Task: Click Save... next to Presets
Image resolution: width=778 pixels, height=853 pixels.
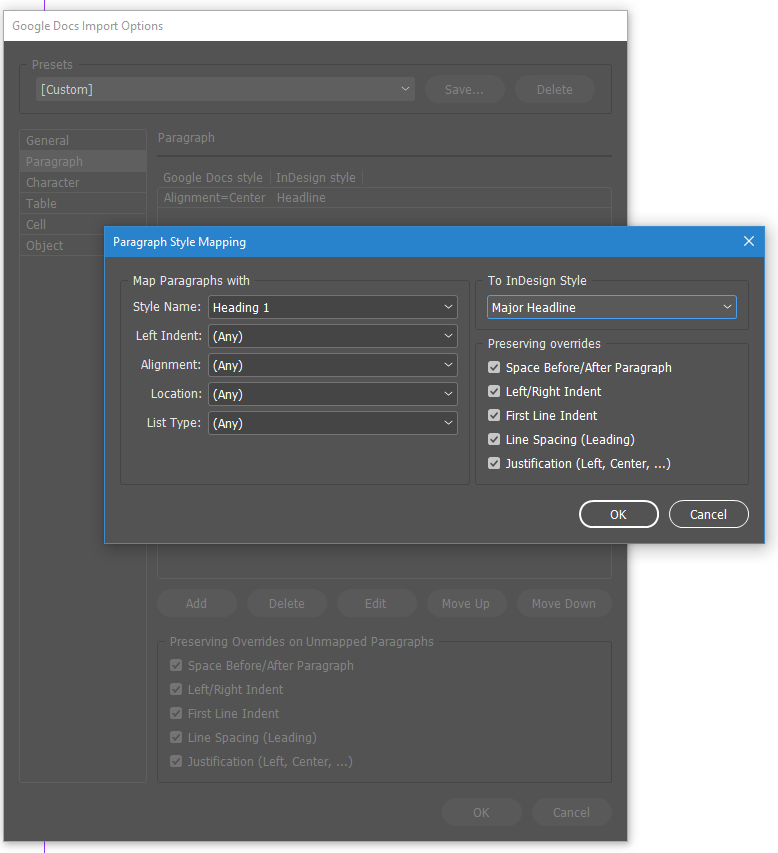Action: coord(464,89)
